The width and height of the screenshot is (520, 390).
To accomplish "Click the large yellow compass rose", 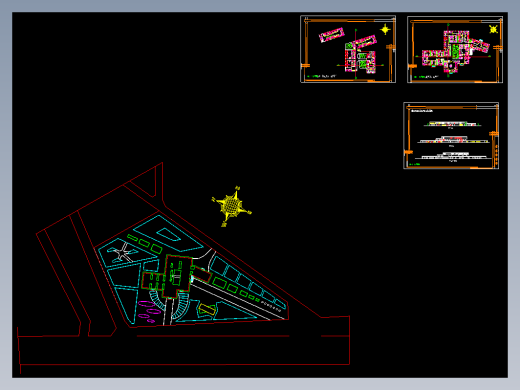I will (x=232, y=206).
